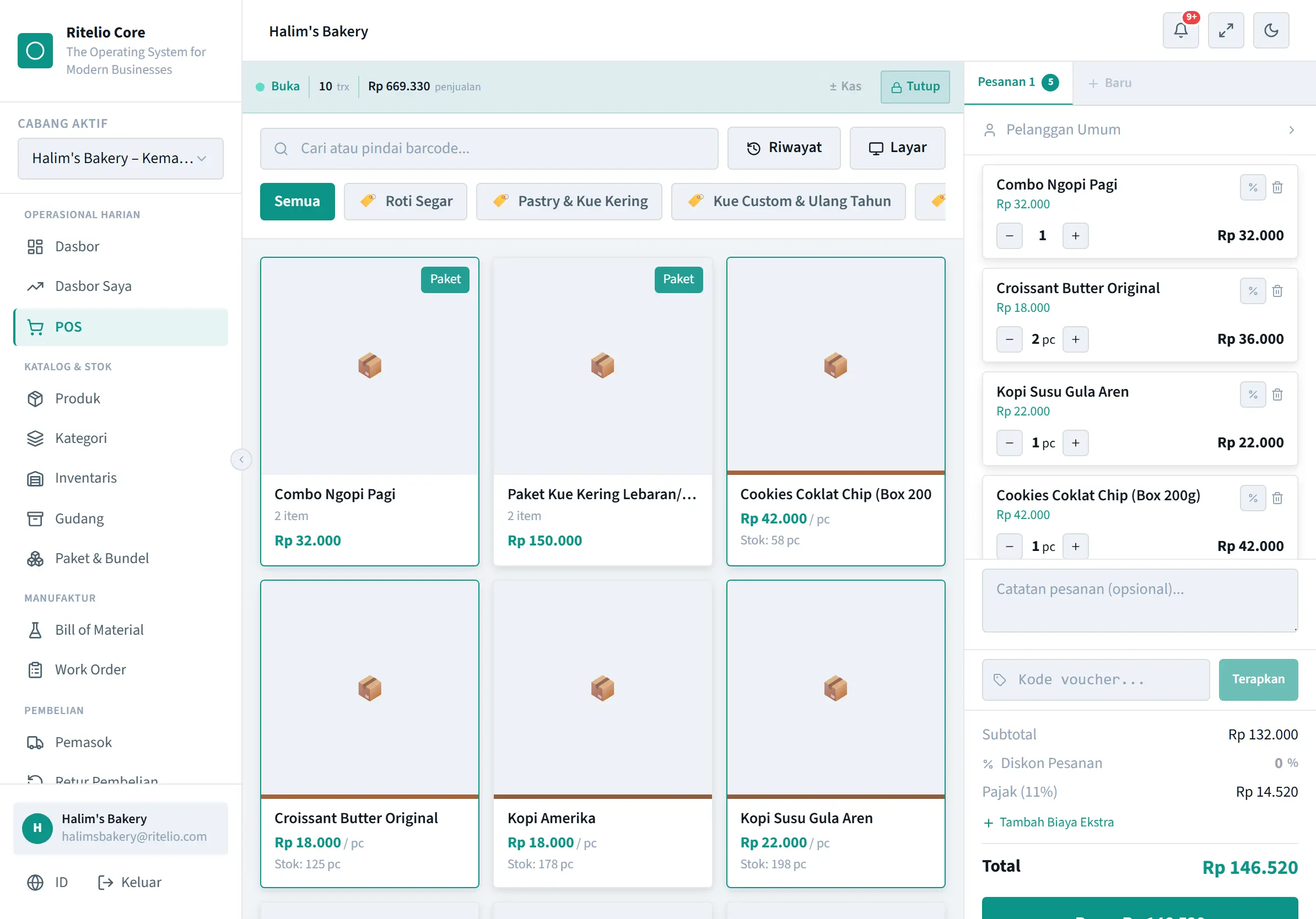Go to Dasbor Saya page
The width and height of the screenshot is (1316, 919).
120,286
